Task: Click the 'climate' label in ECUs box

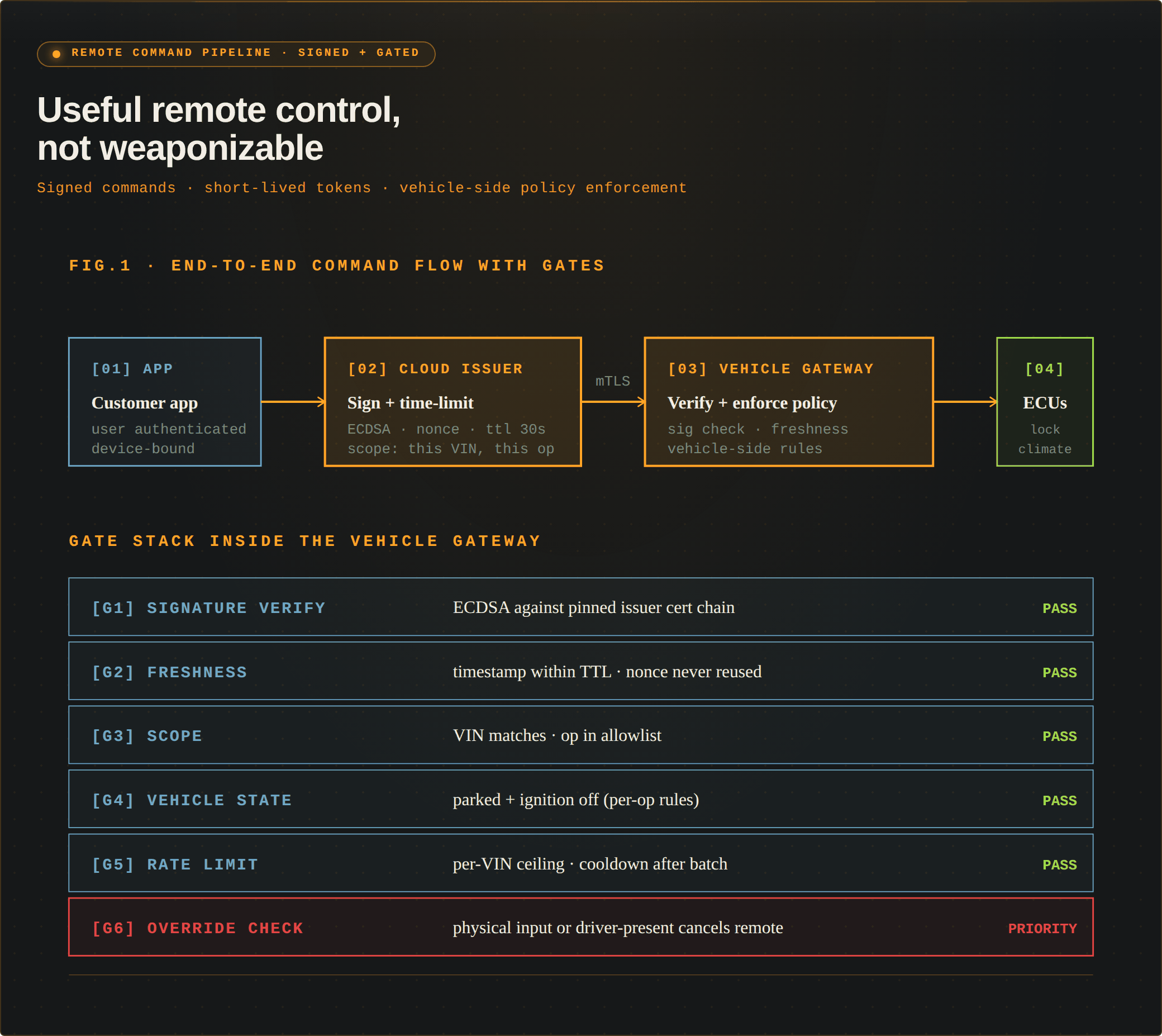Action: pos(1045,449)
